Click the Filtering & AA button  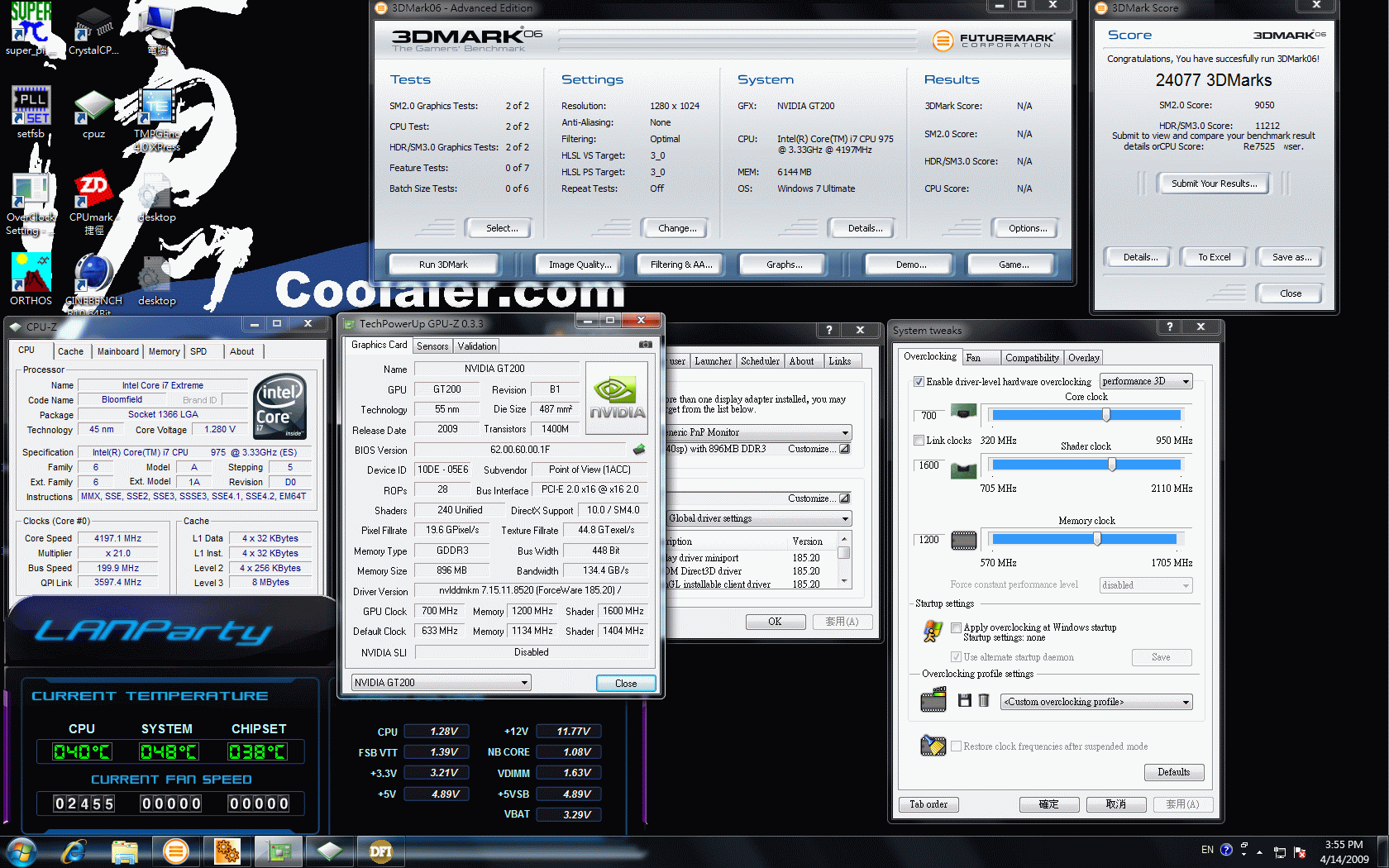[681, 265]
